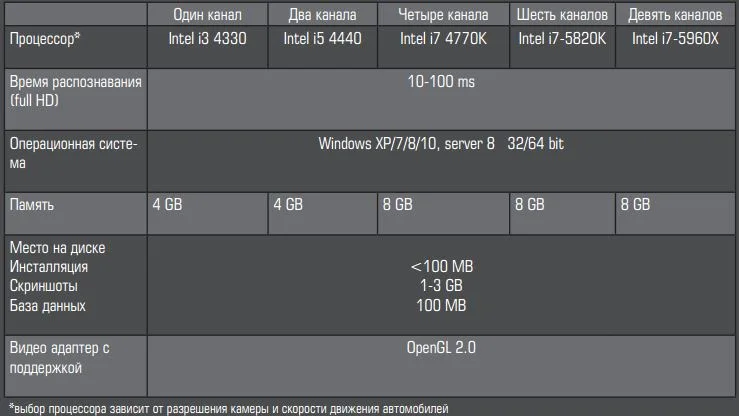Click the "Девять каналов" column header
This screenshot has height=416, width=739.
click(675, 15)
